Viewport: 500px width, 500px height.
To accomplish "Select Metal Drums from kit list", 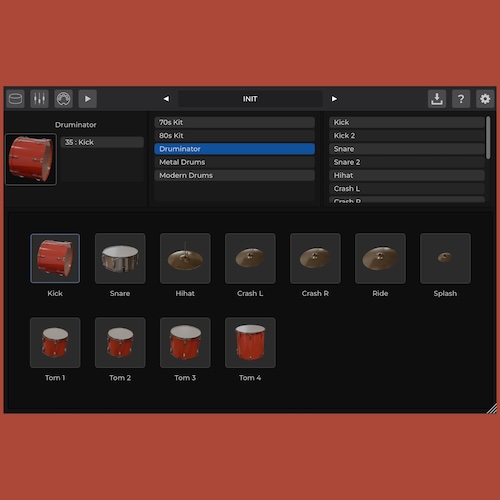I will tap(234, 162).
